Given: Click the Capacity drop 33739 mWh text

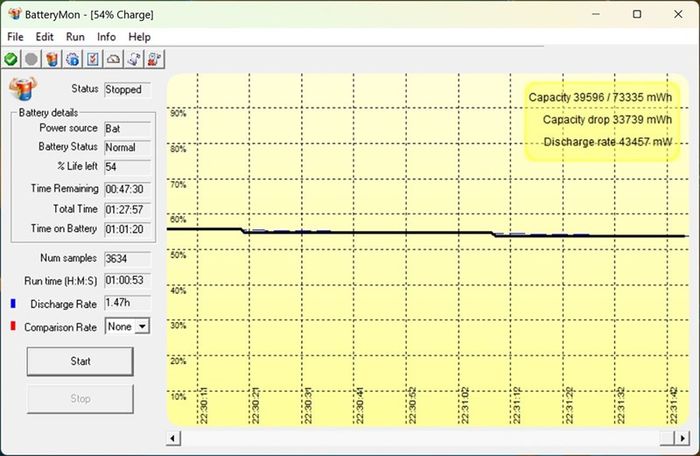Looking at the screenshot, I should [607, 120].
